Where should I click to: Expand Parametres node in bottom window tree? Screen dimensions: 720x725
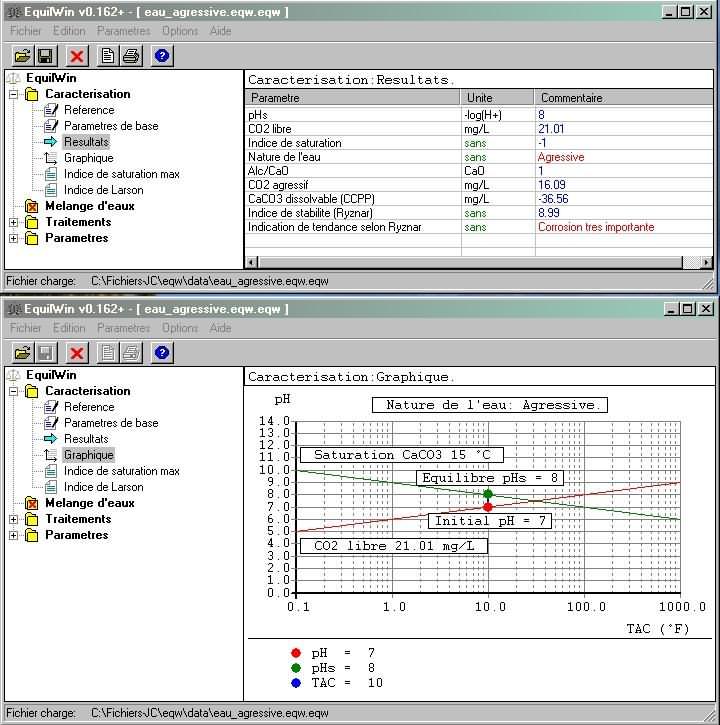(13, 535)
